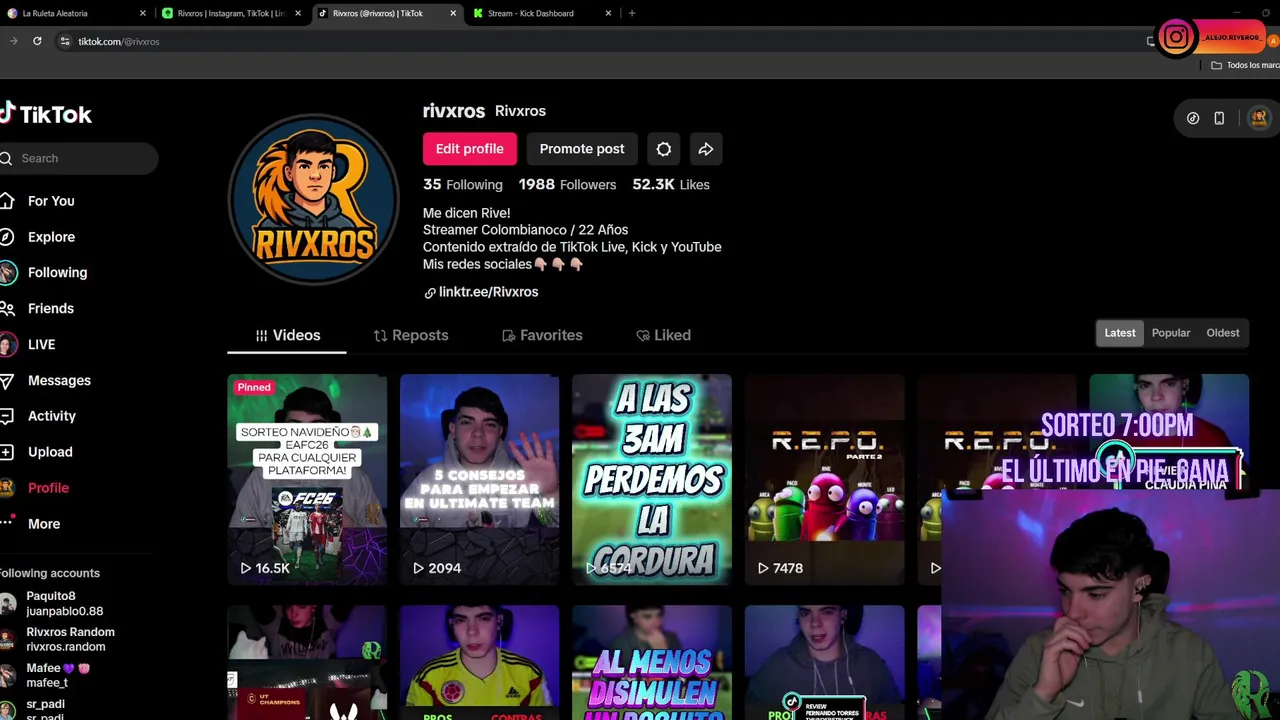Open Al Menos Disimulen video
This screenshot has width=1280, height=720.
pyautogui.click(x=652, y=663)
